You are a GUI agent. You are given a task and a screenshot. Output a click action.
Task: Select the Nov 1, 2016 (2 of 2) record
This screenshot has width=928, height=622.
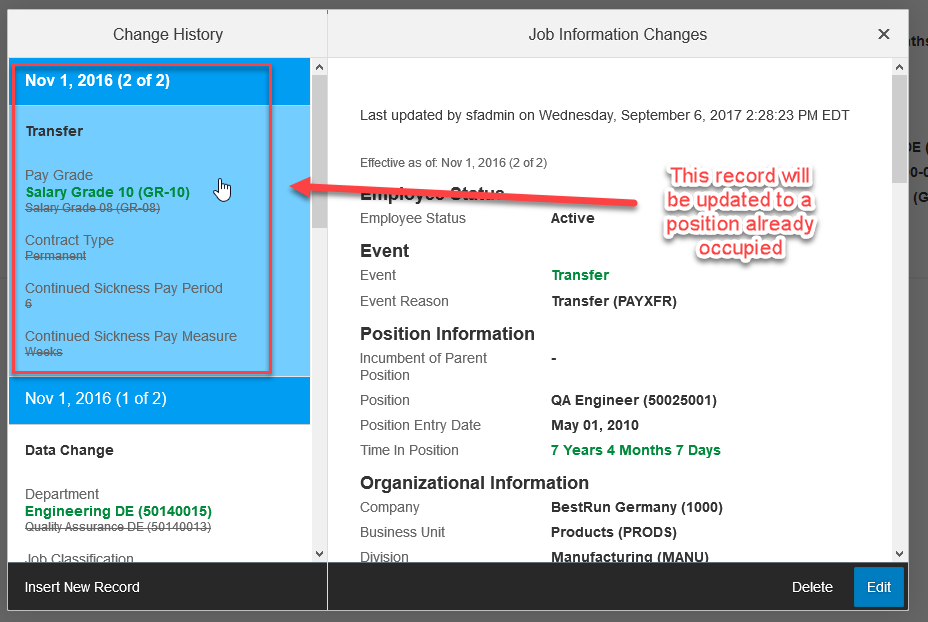pyautogui.click(x=159, y=81)
